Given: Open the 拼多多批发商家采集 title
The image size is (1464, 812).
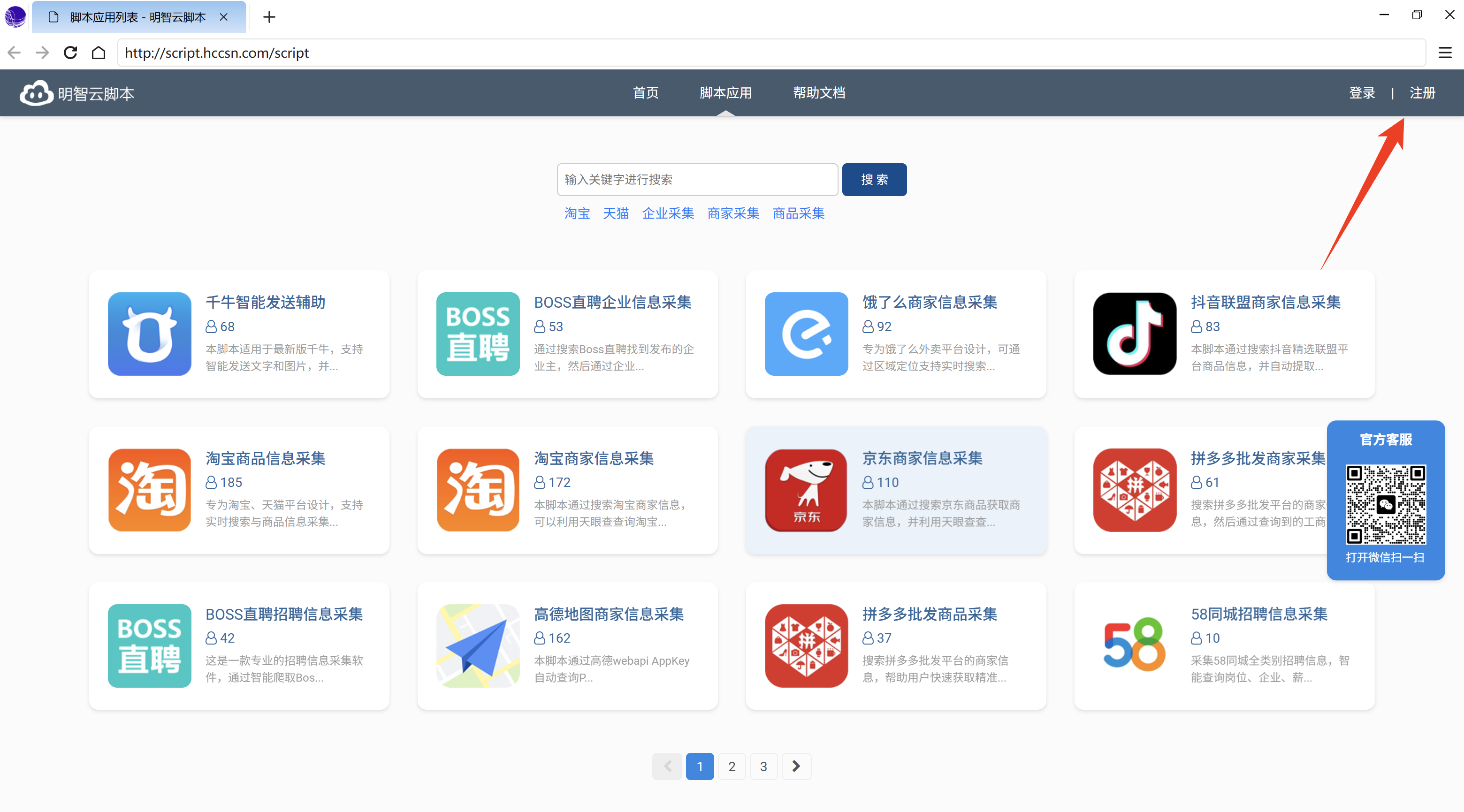Looking at the screenshot, I should (x=1258, y=459).
